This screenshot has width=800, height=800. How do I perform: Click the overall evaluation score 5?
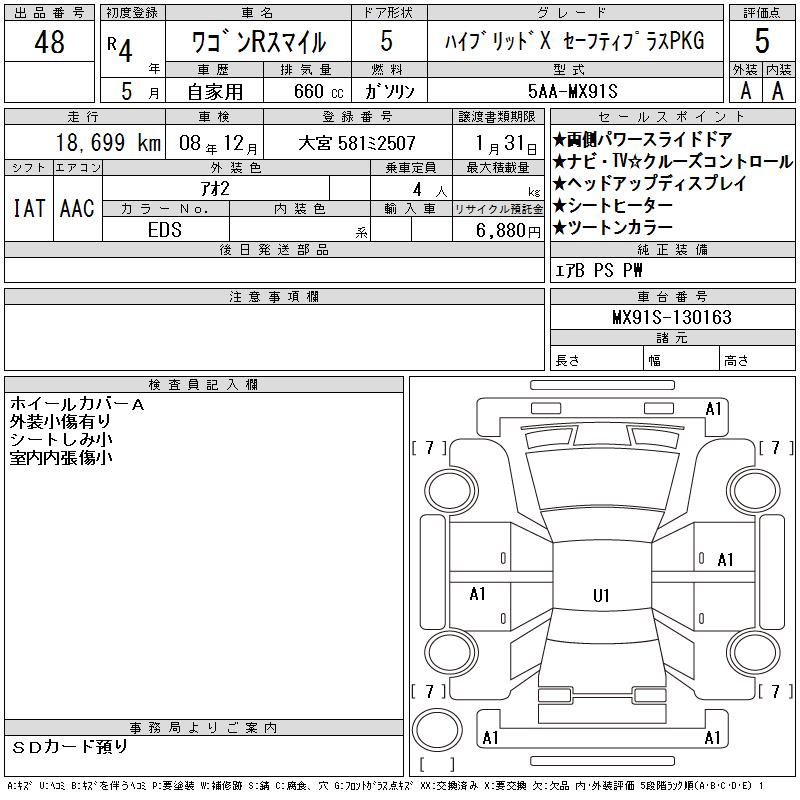762,41
